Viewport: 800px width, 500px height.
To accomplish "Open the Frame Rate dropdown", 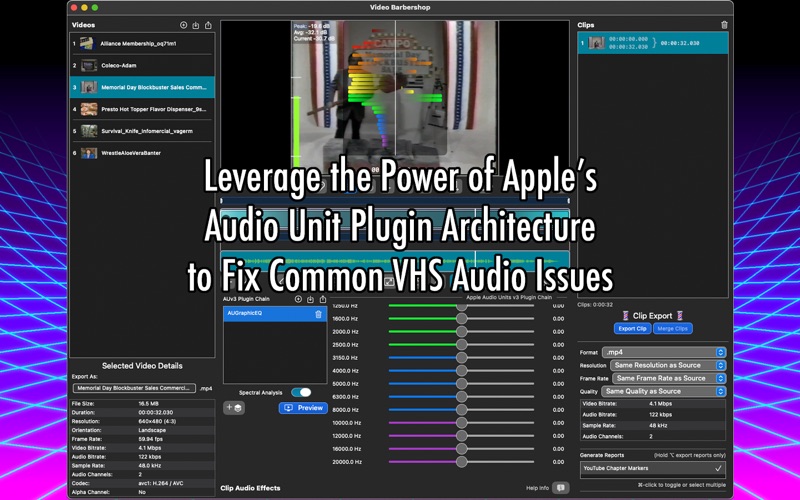I will tap(669, 379).
